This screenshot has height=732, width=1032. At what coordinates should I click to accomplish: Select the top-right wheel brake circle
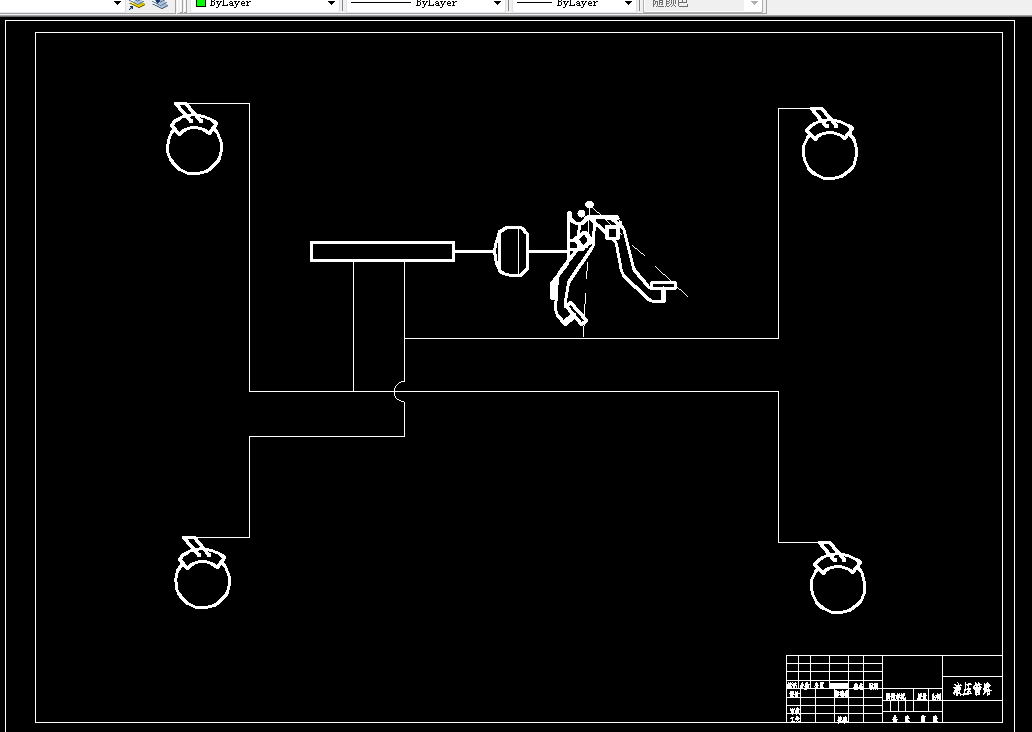(x=830, y=151)
